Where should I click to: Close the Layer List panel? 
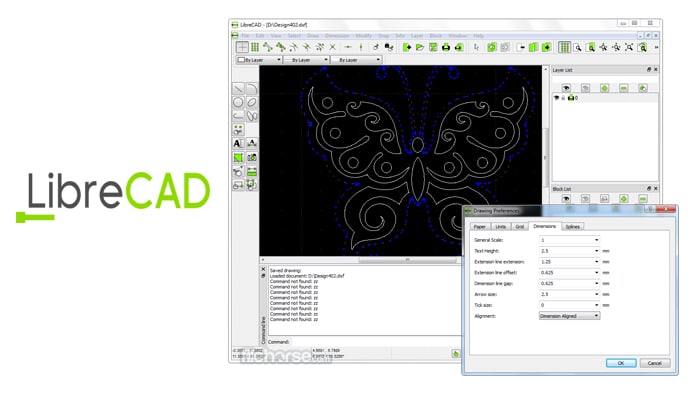click(x=656, y=70)
